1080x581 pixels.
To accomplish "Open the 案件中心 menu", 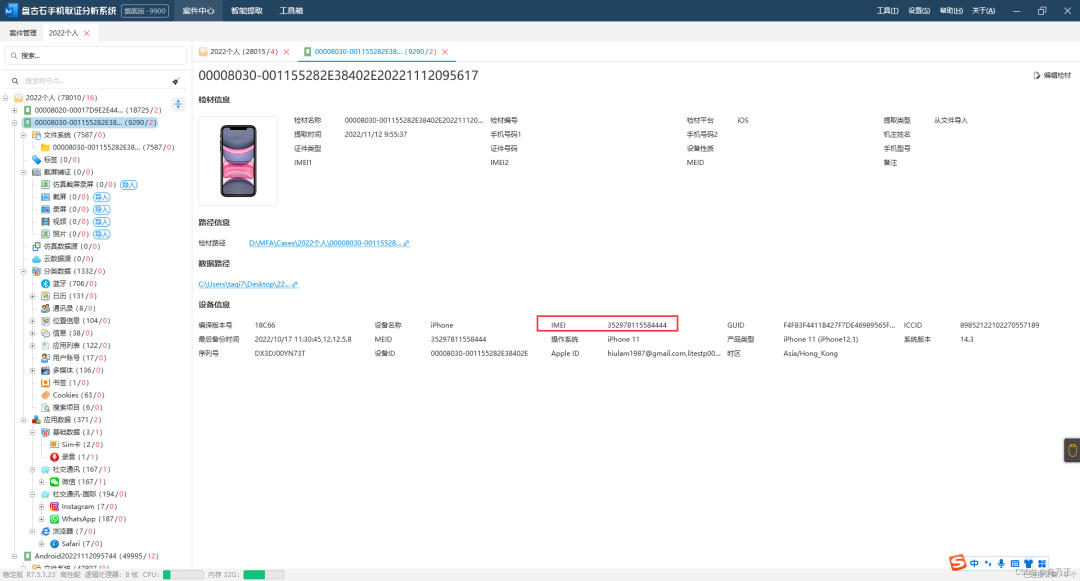I will (x=198, y=10).
